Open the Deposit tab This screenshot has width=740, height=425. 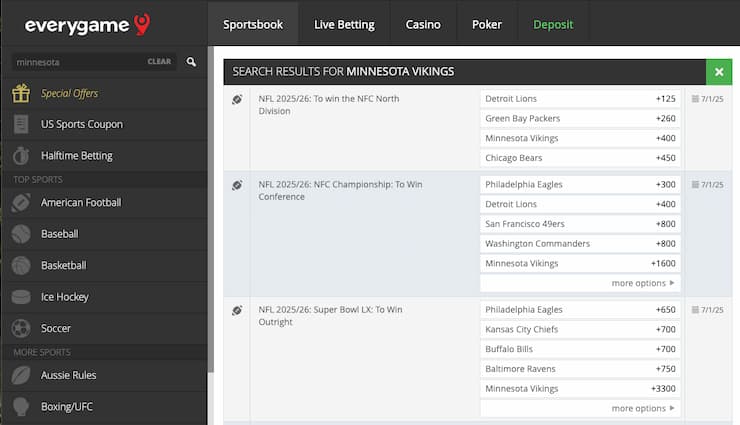pos(553,25)
